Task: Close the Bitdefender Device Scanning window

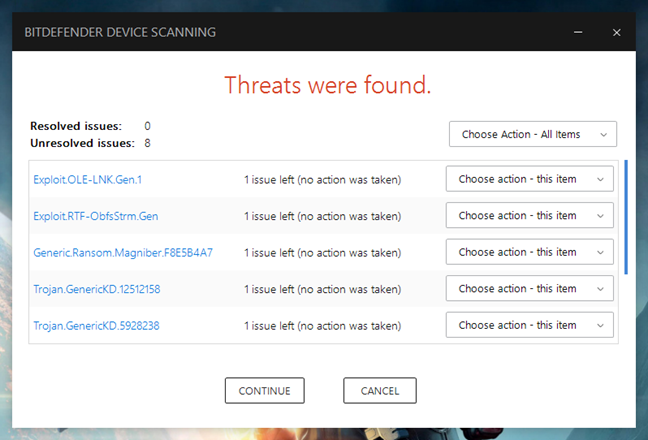Action: tap(617, 32)
